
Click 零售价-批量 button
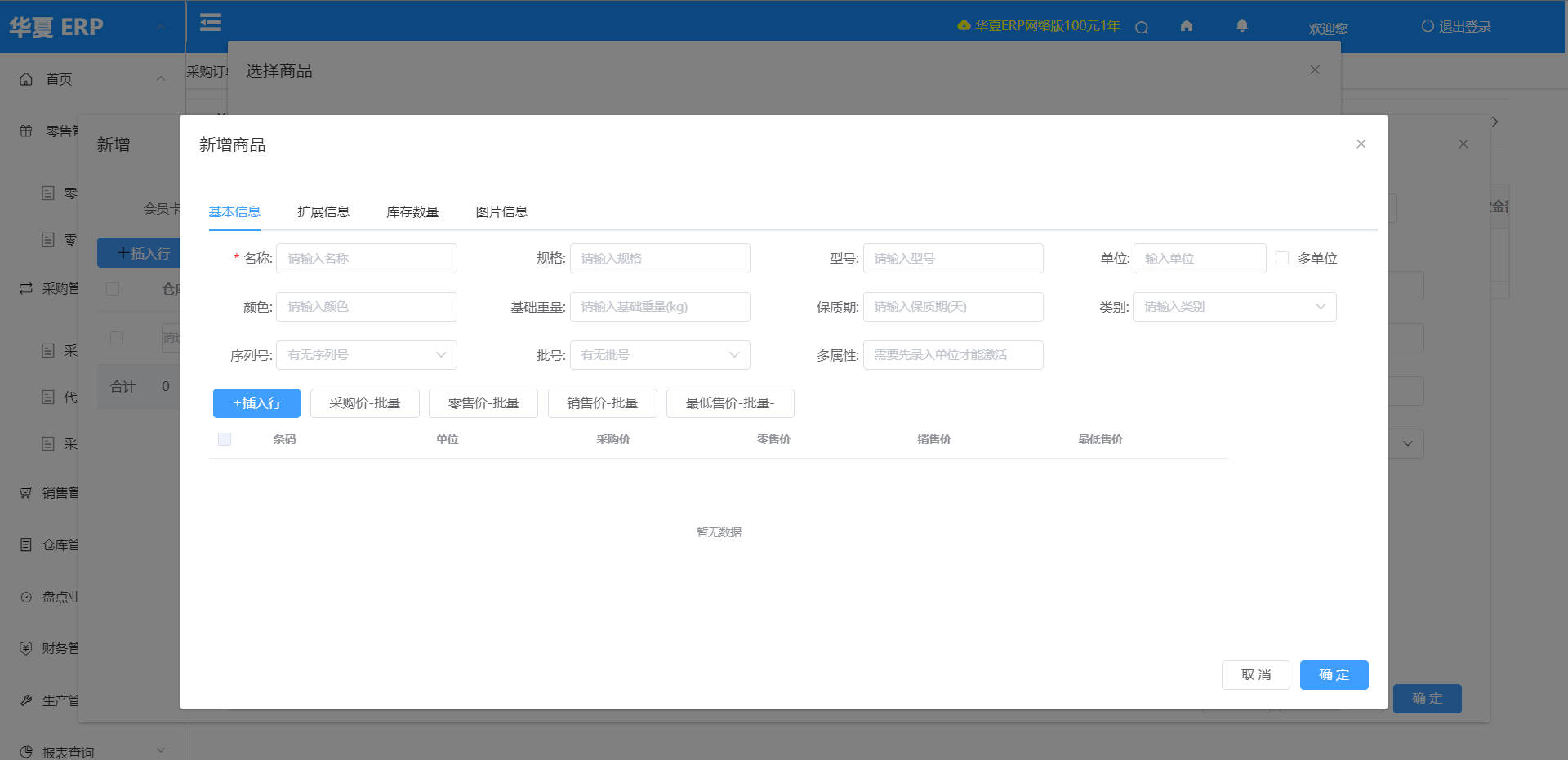(x=483, y=403)
